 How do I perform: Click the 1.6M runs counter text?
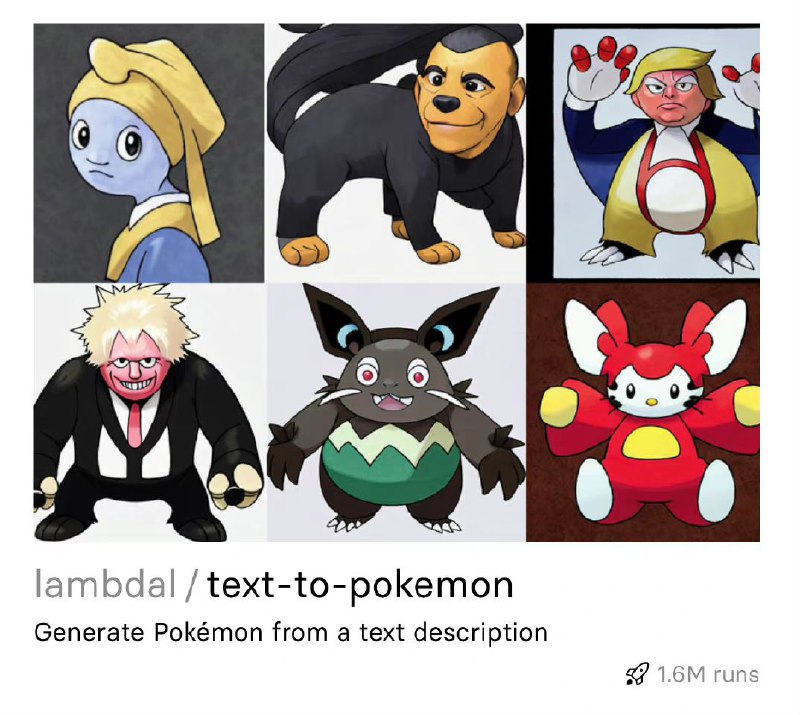coord(708,674)
